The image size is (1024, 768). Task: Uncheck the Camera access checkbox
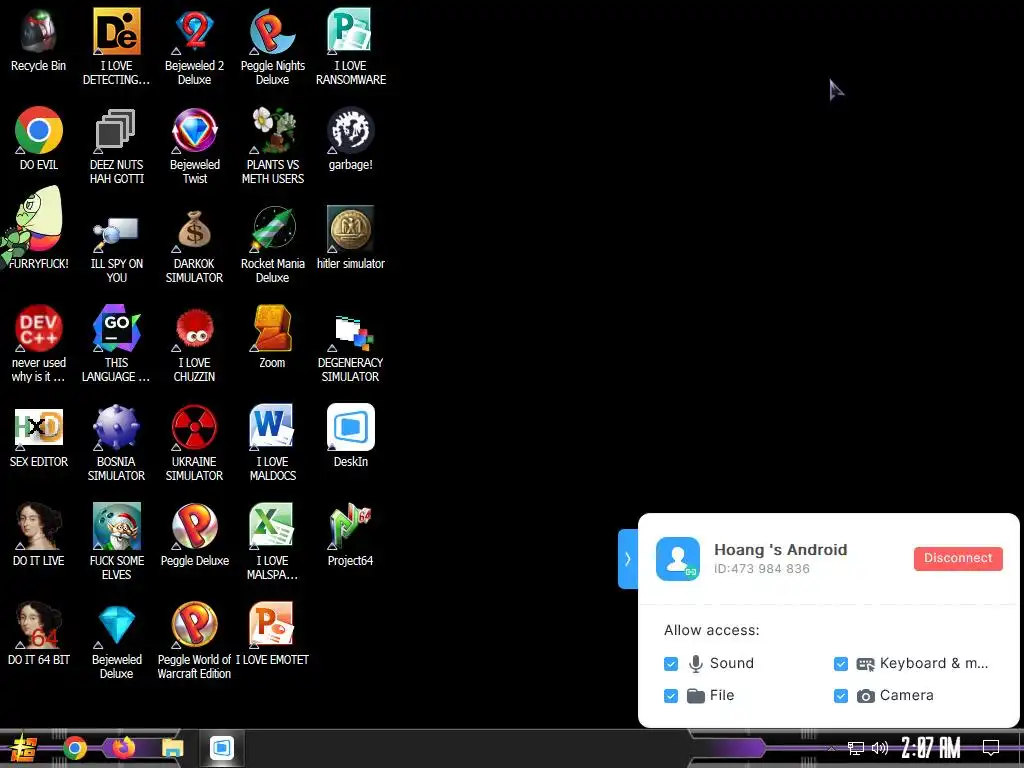pos(840,696)
